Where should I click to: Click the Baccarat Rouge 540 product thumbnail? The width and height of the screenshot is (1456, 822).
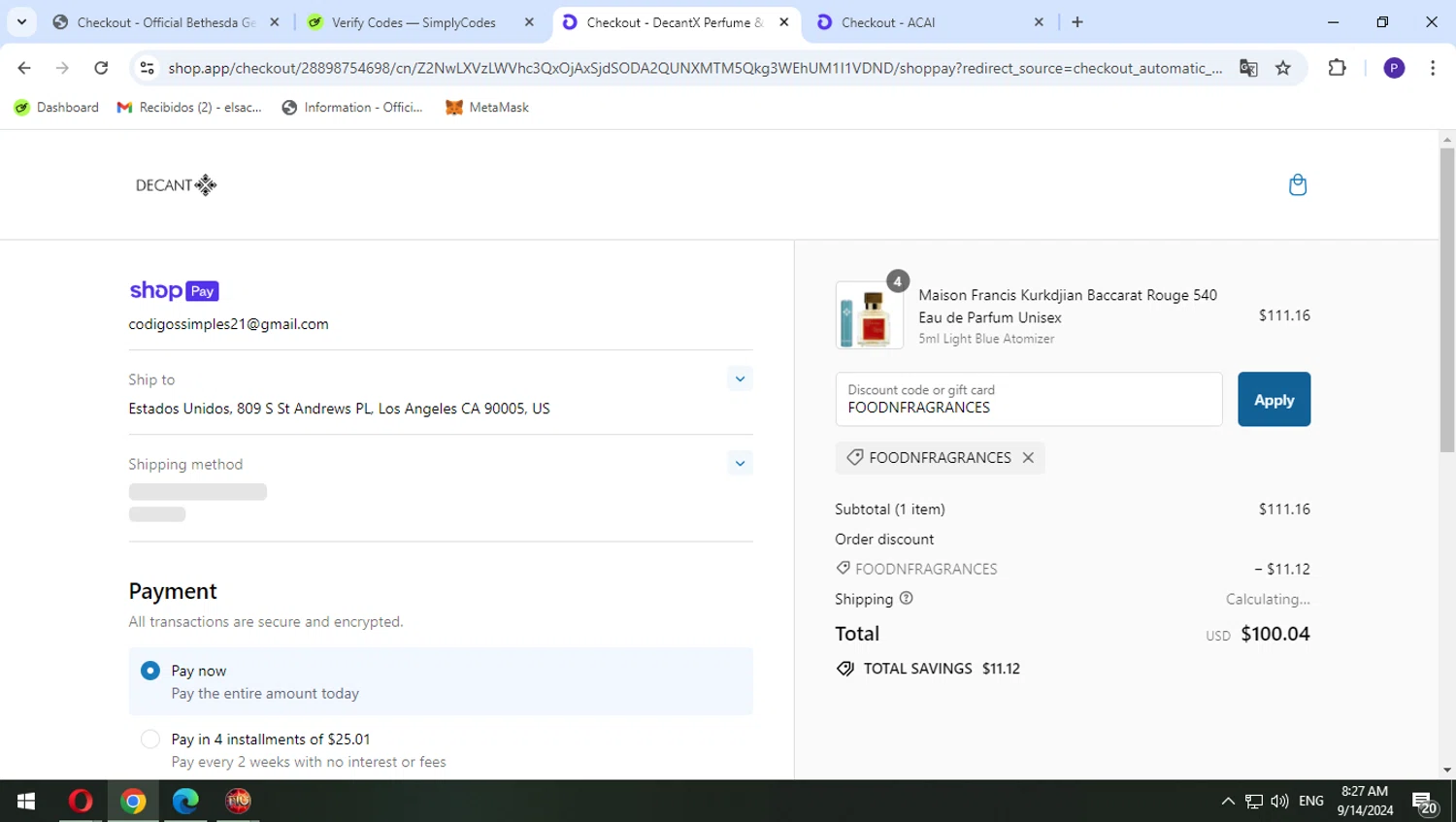point(870,315)
